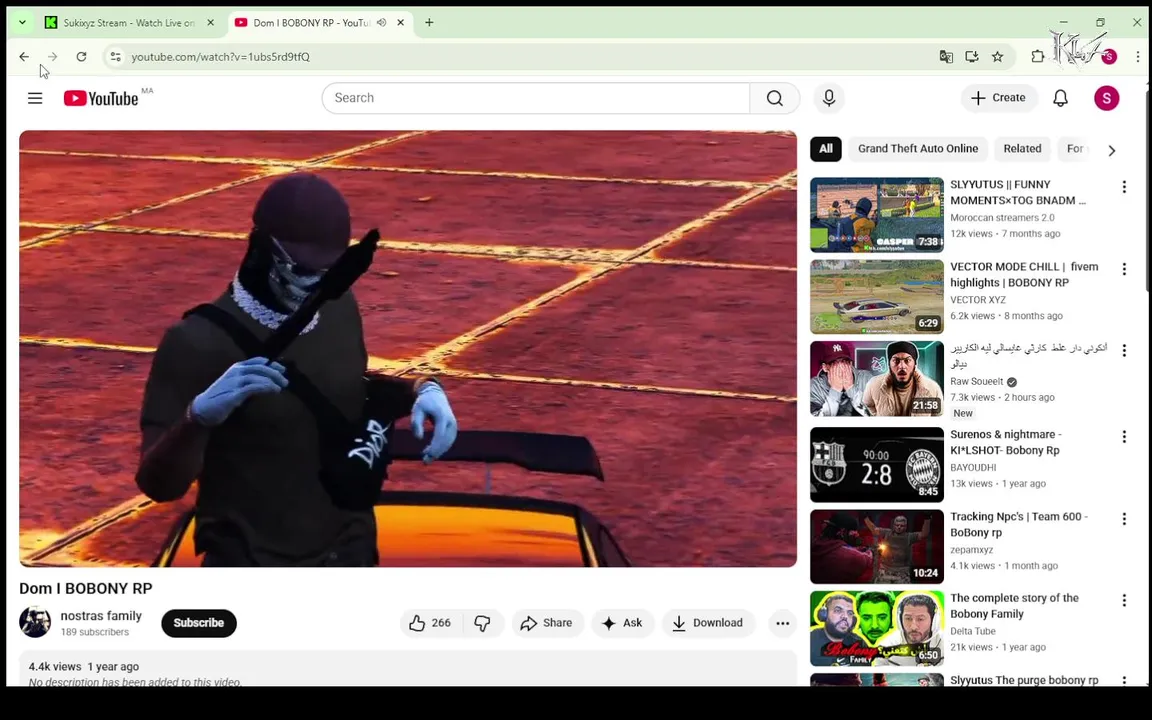
Task: Open the complete story of Bobony thumbnail
Action: coord(876,628)
